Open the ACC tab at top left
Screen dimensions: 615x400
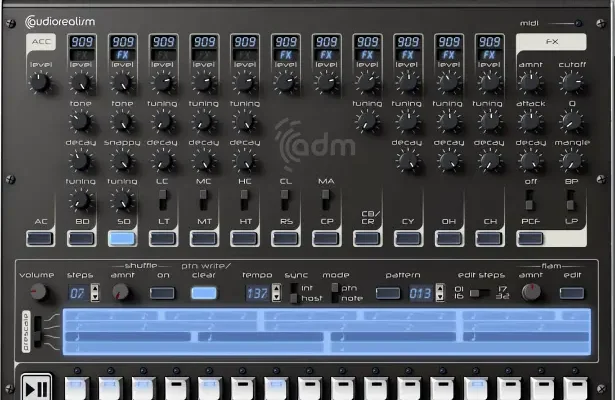[x=40, y=42]
